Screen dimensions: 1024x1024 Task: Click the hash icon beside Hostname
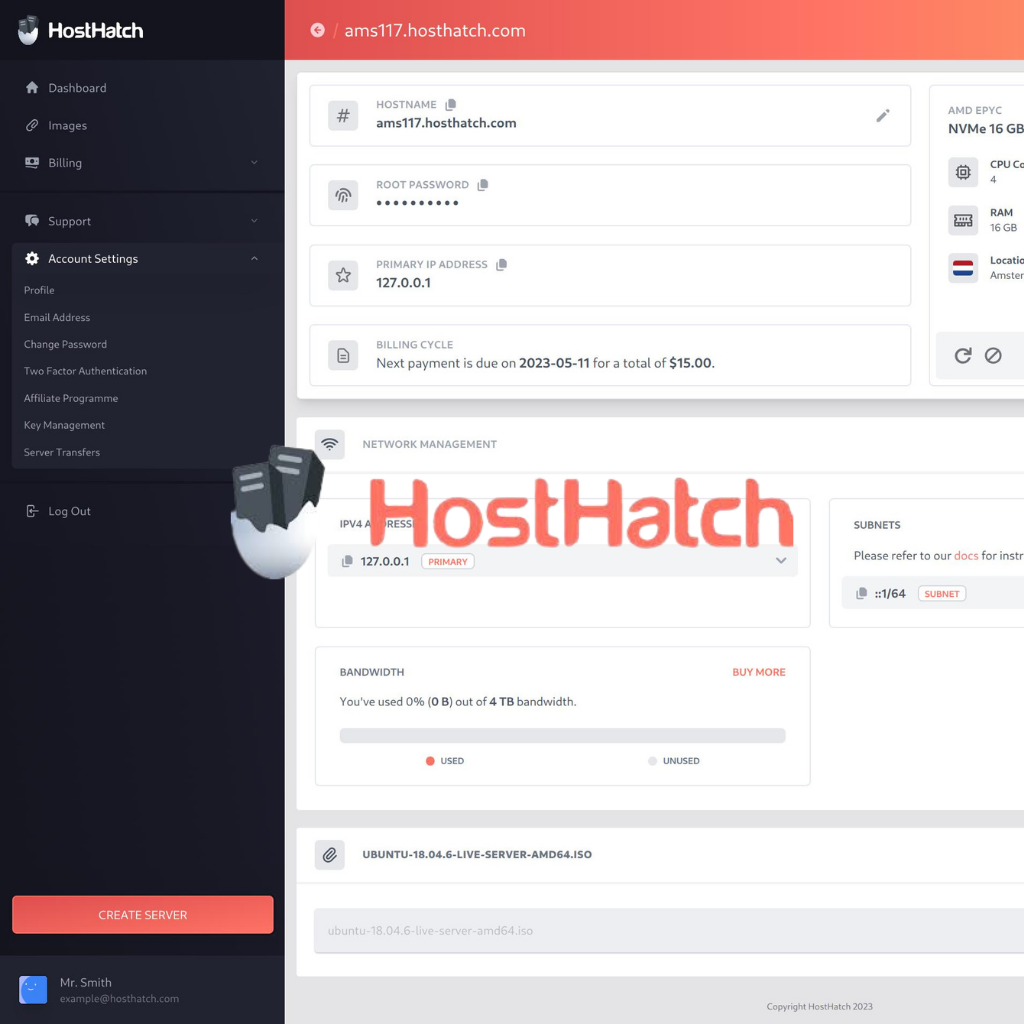coord(343,116)
